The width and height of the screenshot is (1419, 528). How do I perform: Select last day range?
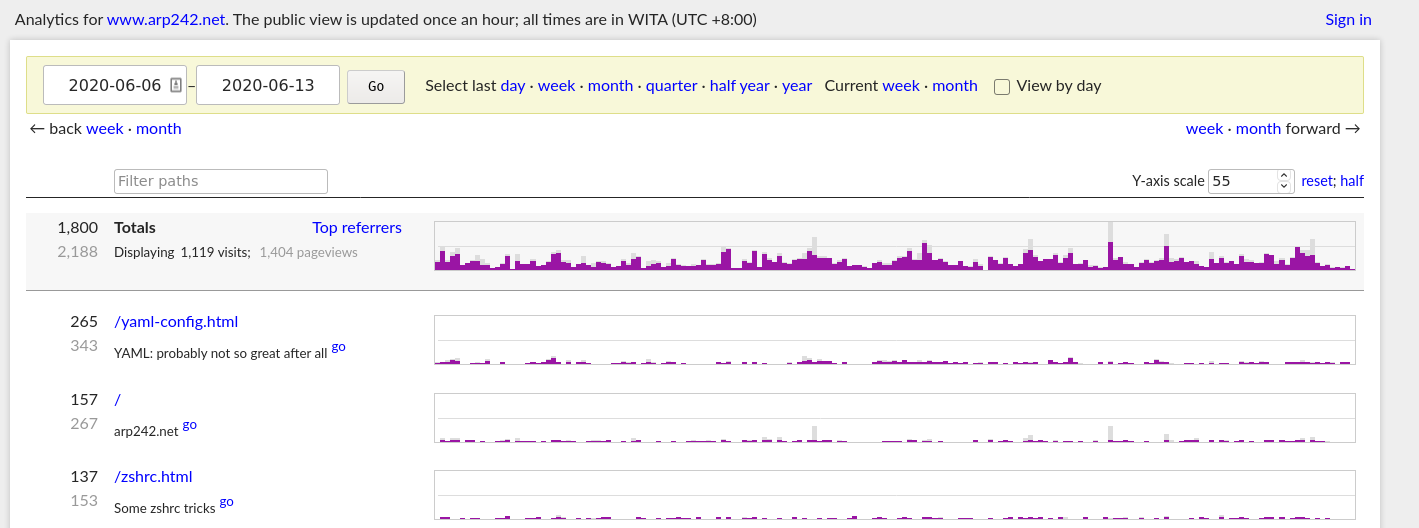coord(513,86)
